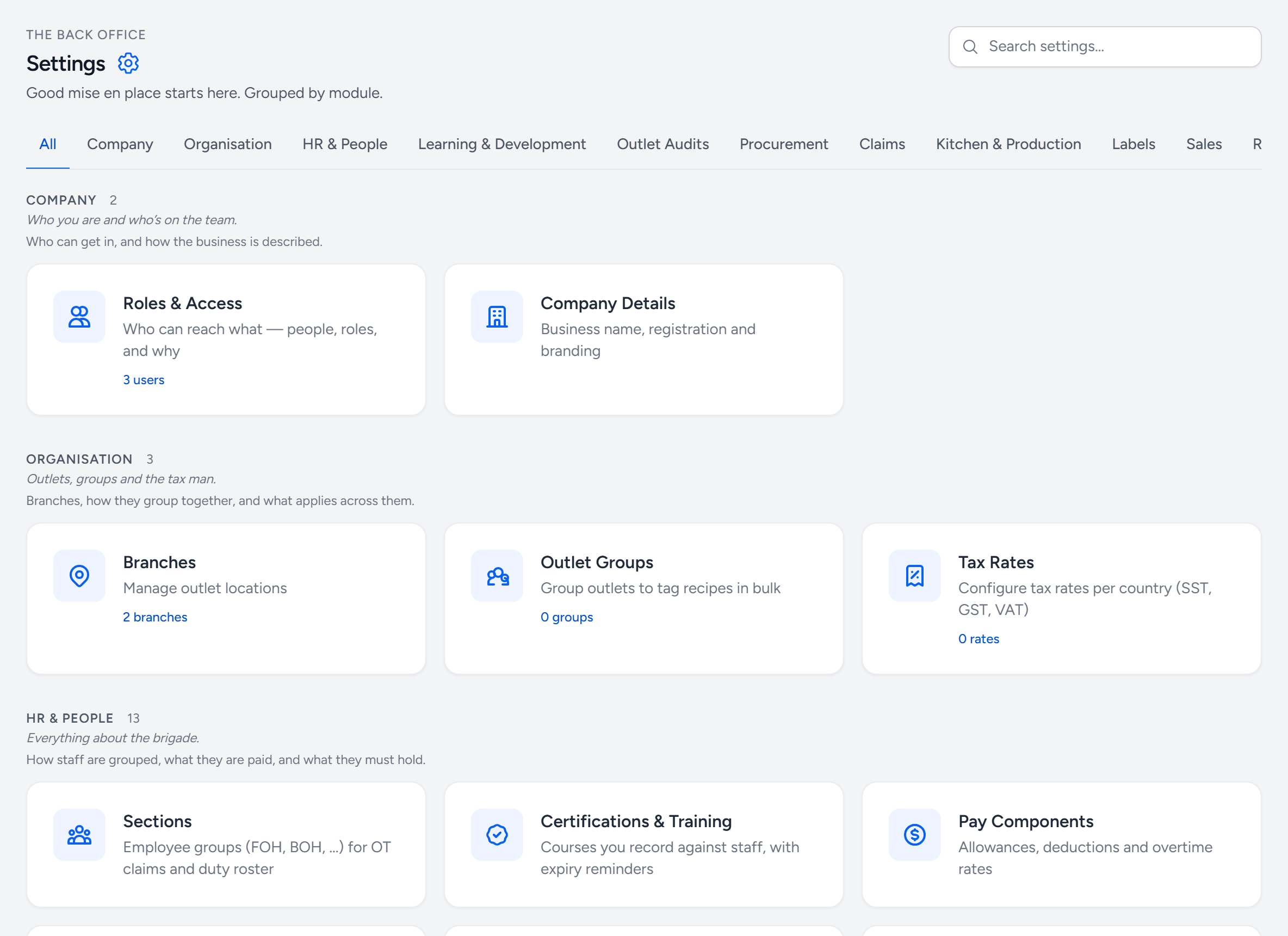Screen dimensions: 1288x936
Task: Click the magnifier icon in the search box
Action: point(970,47)
